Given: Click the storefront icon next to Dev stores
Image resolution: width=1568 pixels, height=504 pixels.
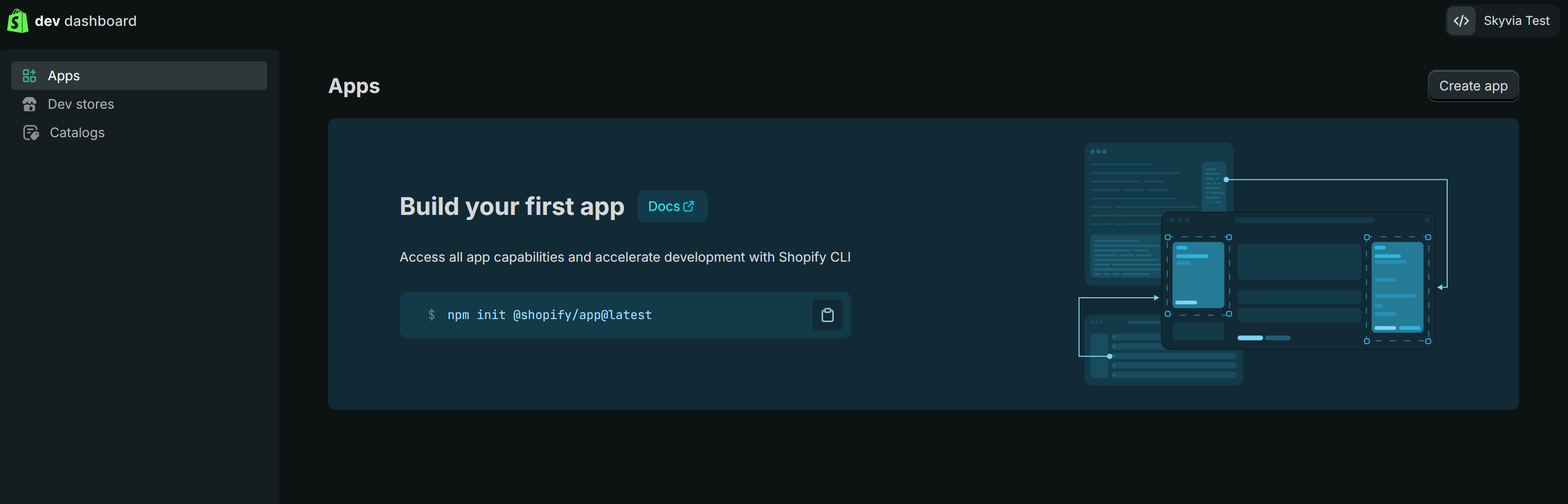Looking at the screenshot, I should 30,104.
